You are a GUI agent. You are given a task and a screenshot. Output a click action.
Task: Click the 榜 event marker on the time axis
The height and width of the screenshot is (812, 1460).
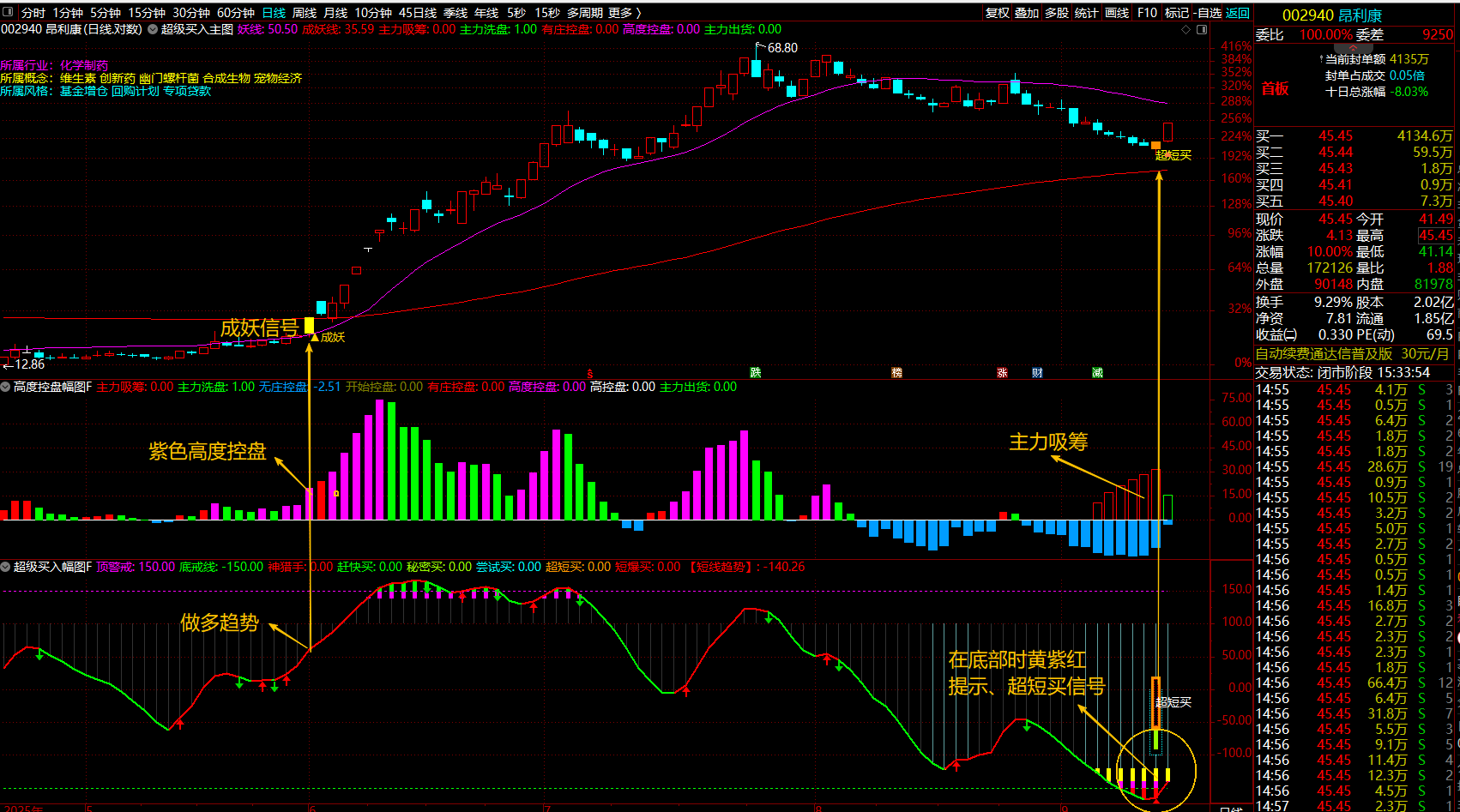(x=896, y=372)
